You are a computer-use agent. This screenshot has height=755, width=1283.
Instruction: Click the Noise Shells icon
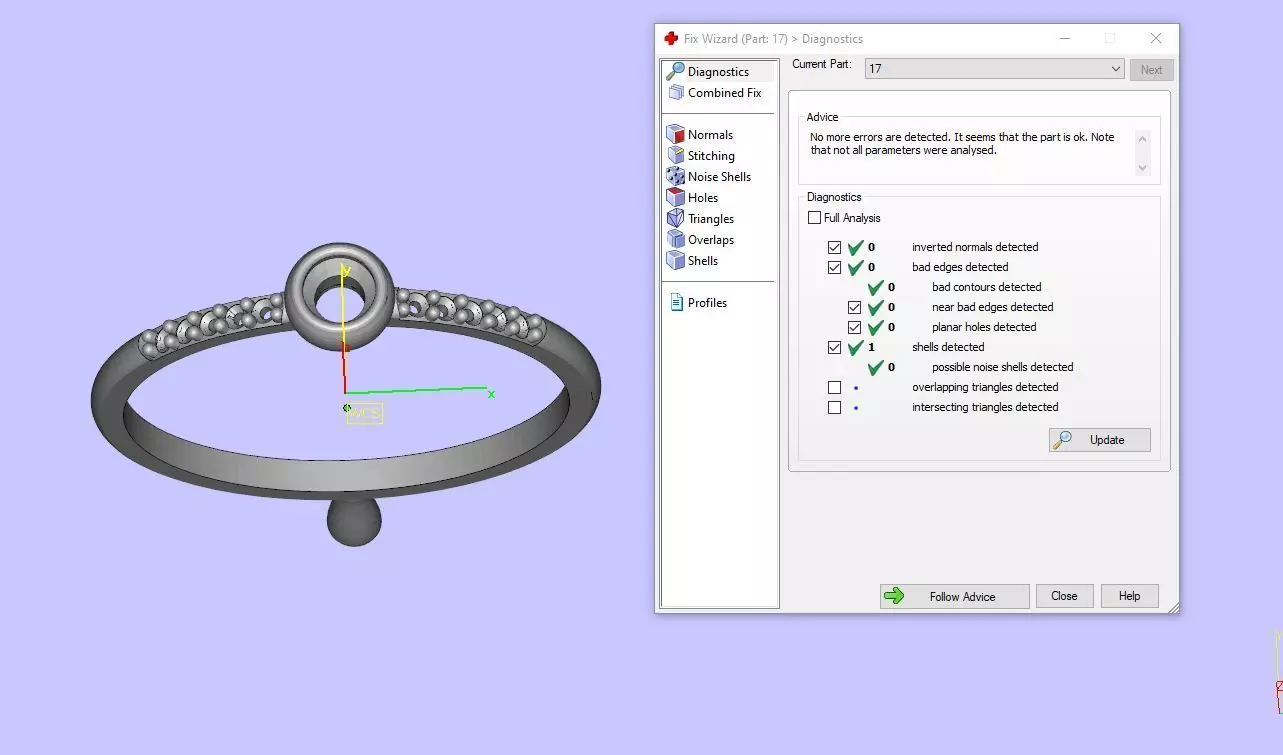pyautogui.click(x=675, y=177)
